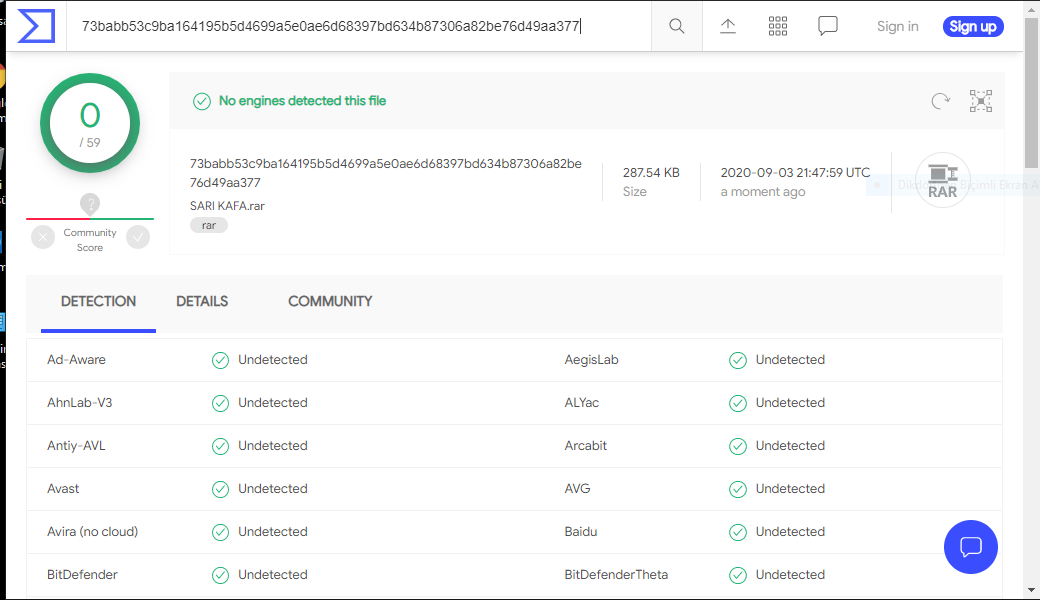Click the RAR file type icon
Screen dimensions: 1040x600
pos(942,180)
